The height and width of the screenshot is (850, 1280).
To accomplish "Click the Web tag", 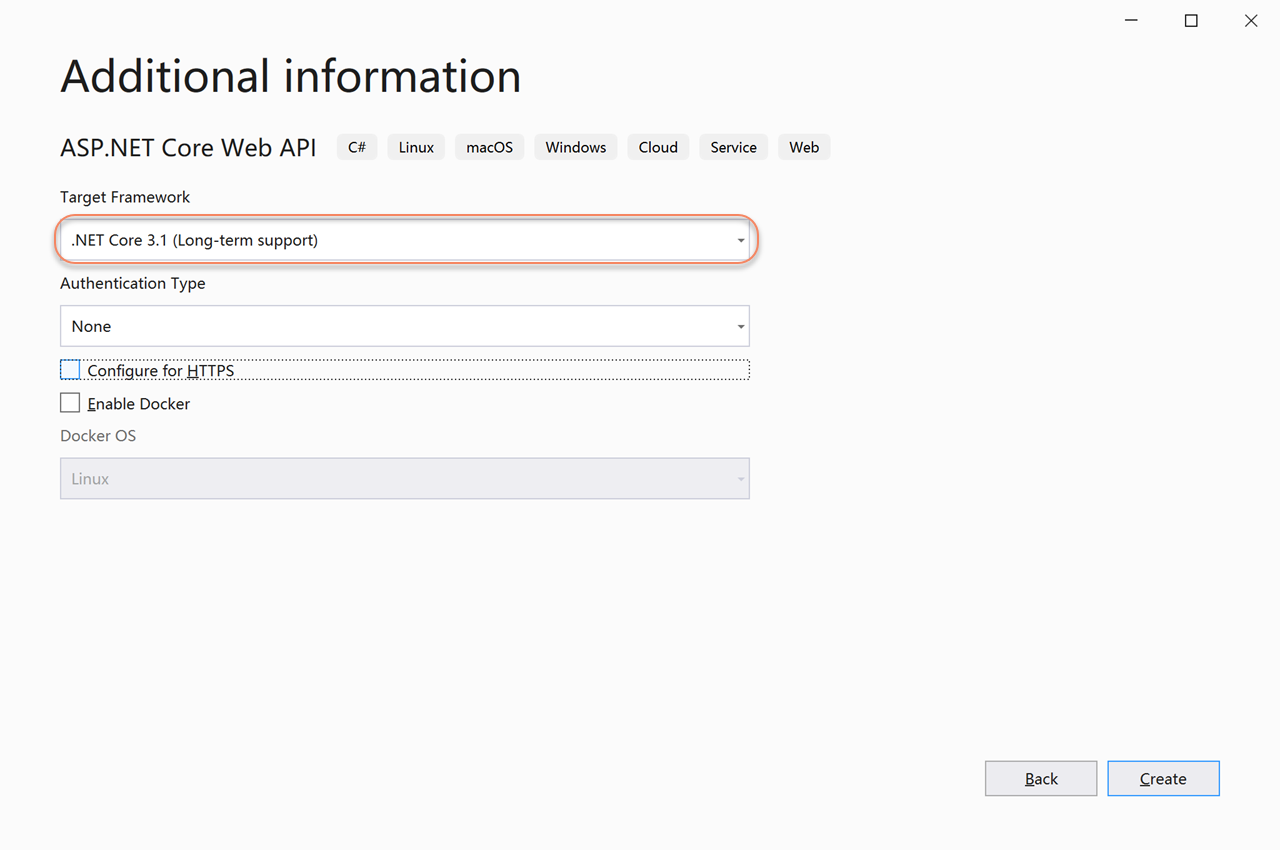I will [x=804, y=147].
